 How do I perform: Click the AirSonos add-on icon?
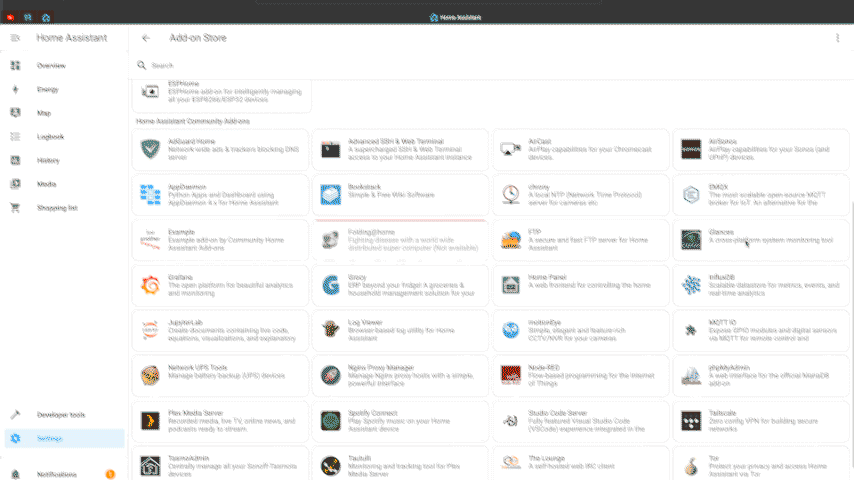click(691, 149)
